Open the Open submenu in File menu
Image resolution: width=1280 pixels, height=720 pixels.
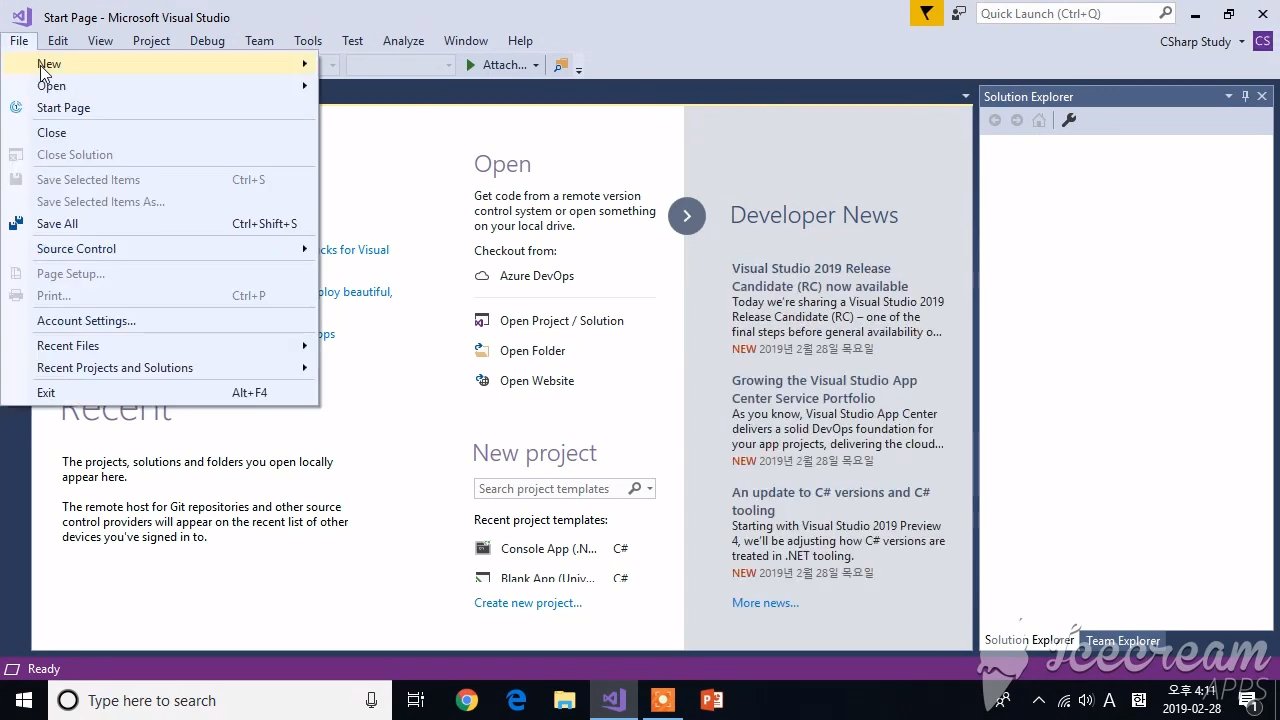(160, 86)
